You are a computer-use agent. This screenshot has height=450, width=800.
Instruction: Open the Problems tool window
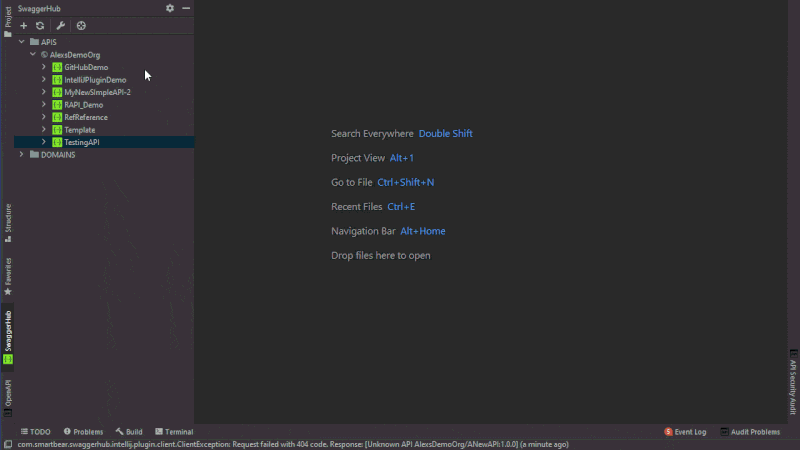pyautogui.click(x=83, y=432)
